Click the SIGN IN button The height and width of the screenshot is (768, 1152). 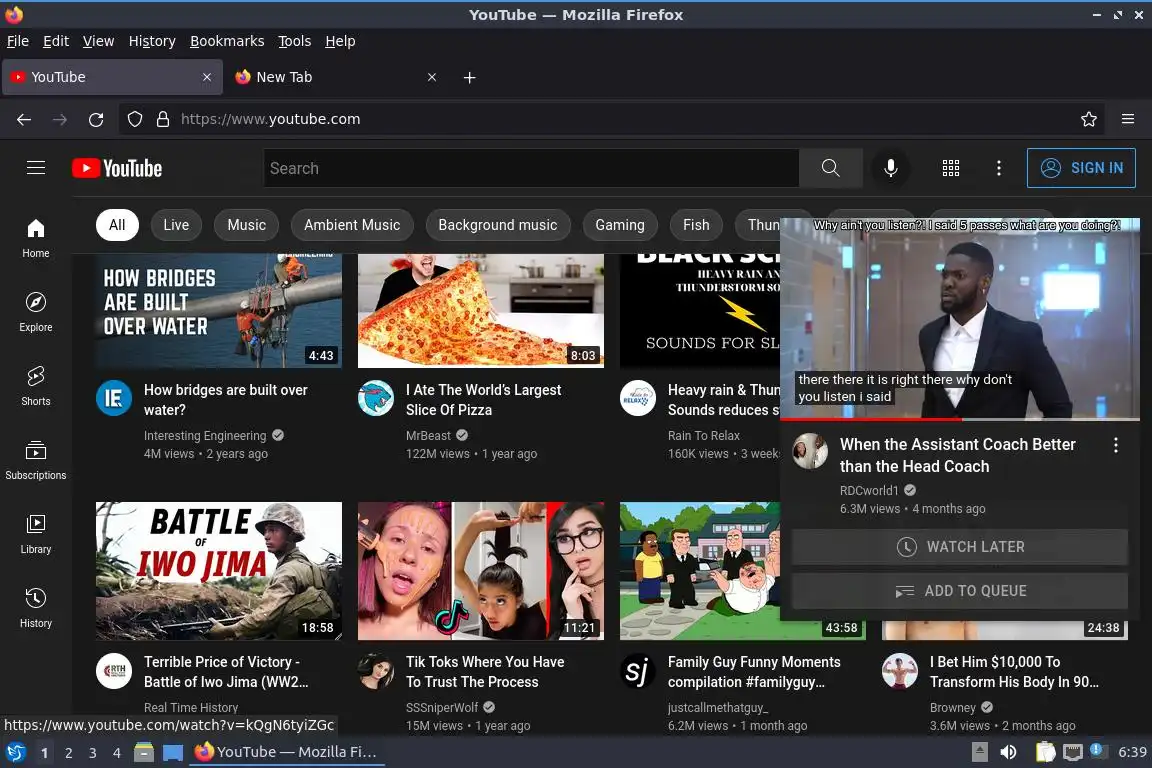1081,168
